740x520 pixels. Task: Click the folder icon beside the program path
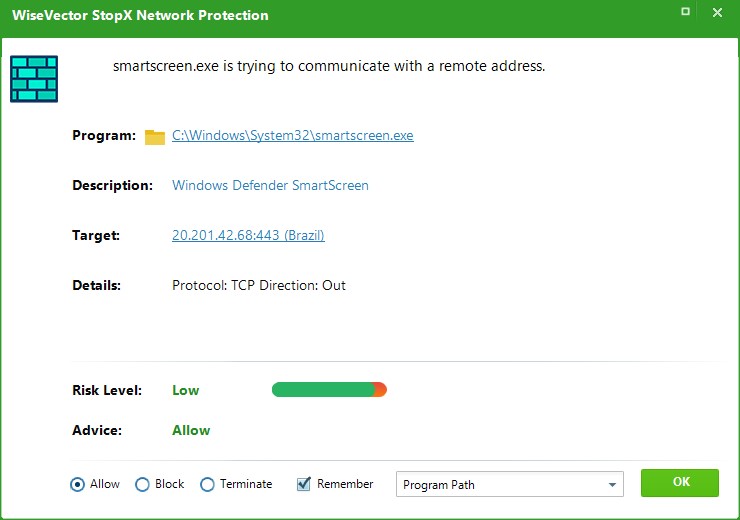[x=154, y=137]
